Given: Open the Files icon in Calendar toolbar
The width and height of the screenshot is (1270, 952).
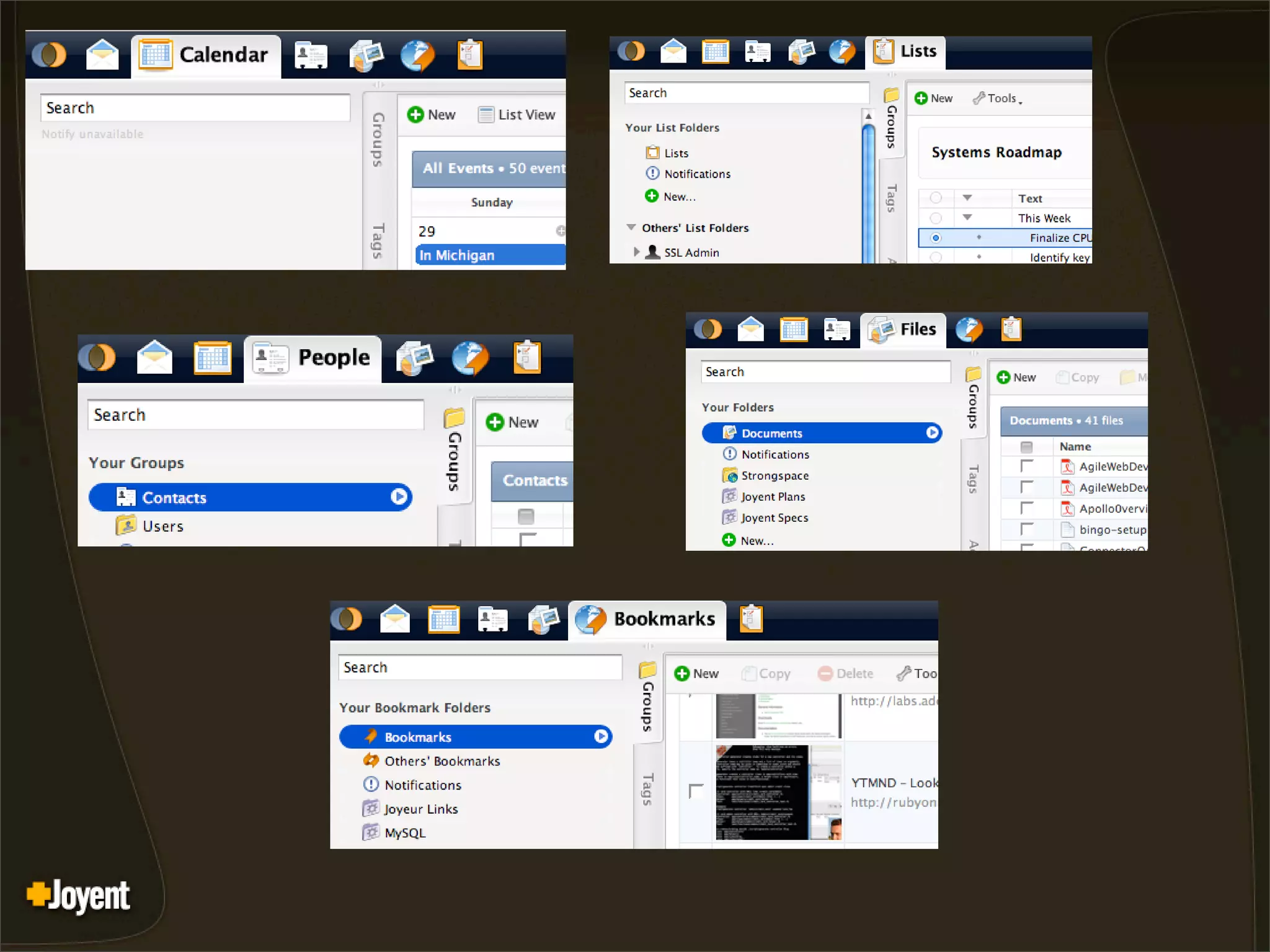Looking at the screenshot, I should click(x=366, y=55).
